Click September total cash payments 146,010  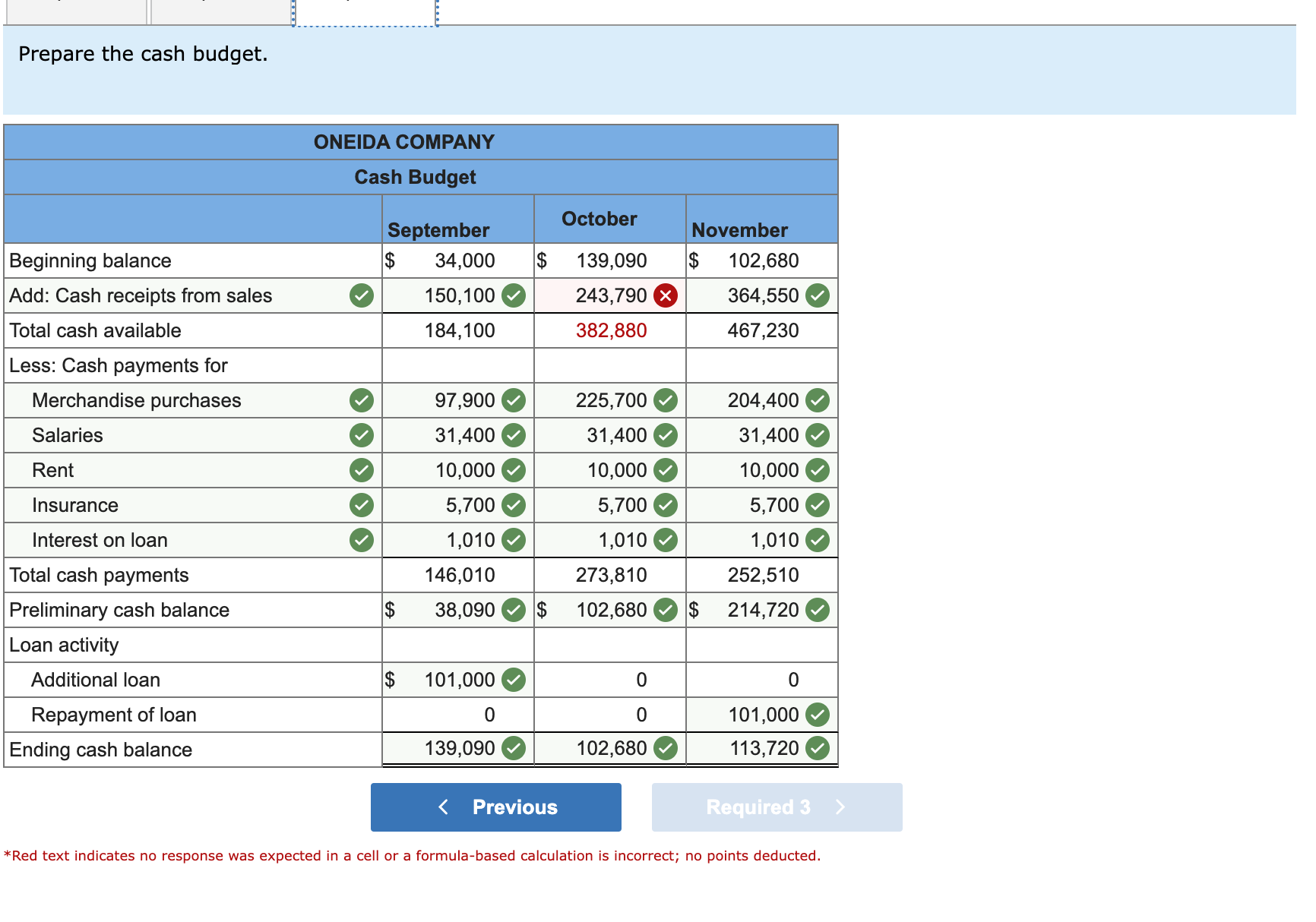pyautogui.click(x=460, y=575)
